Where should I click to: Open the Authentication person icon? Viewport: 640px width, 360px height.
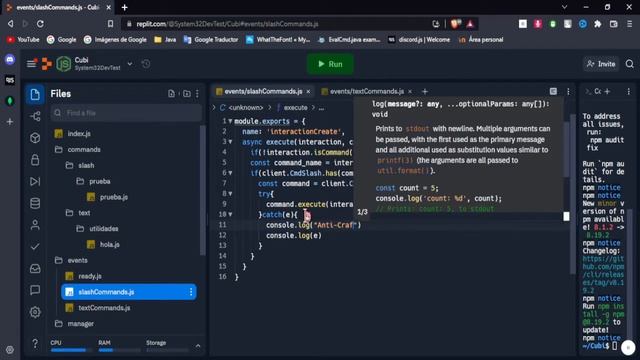(x=35, y=225)
